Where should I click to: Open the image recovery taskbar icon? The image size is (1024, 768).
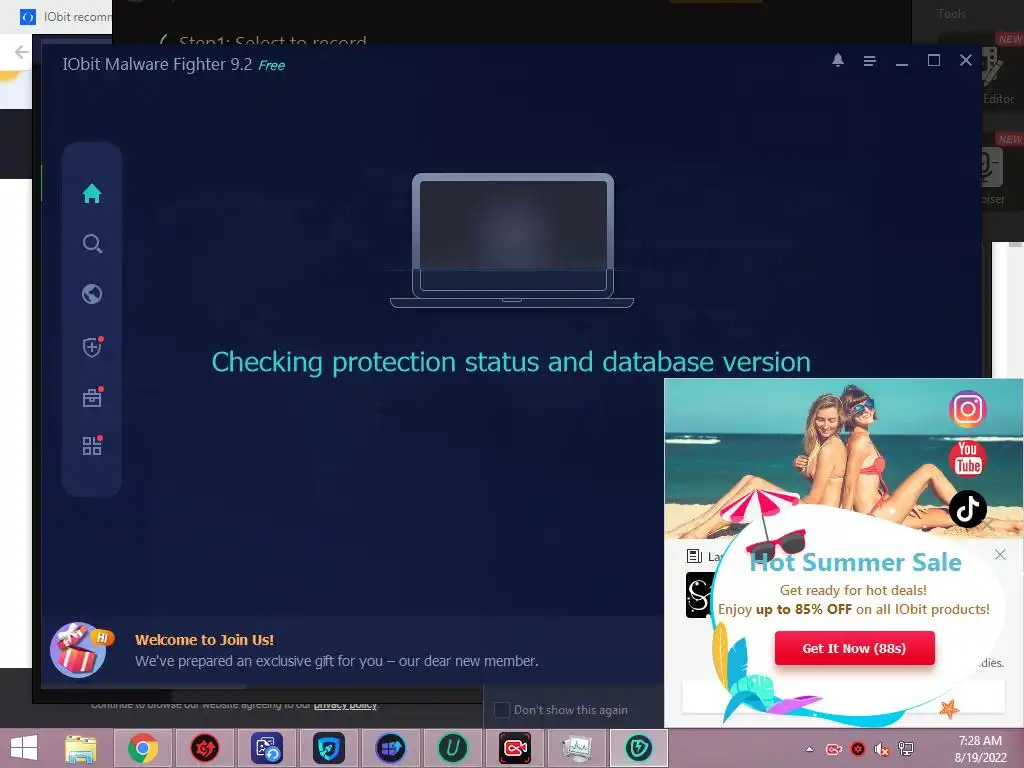coord(267,748)
